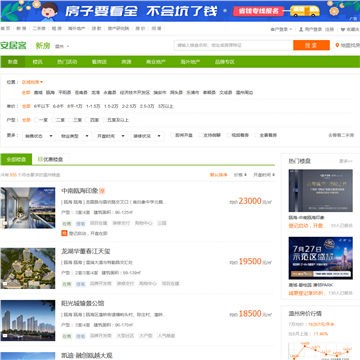
Task: Click the orange 登记 icon under 中南瓯海印象
Action: point(64,233)
